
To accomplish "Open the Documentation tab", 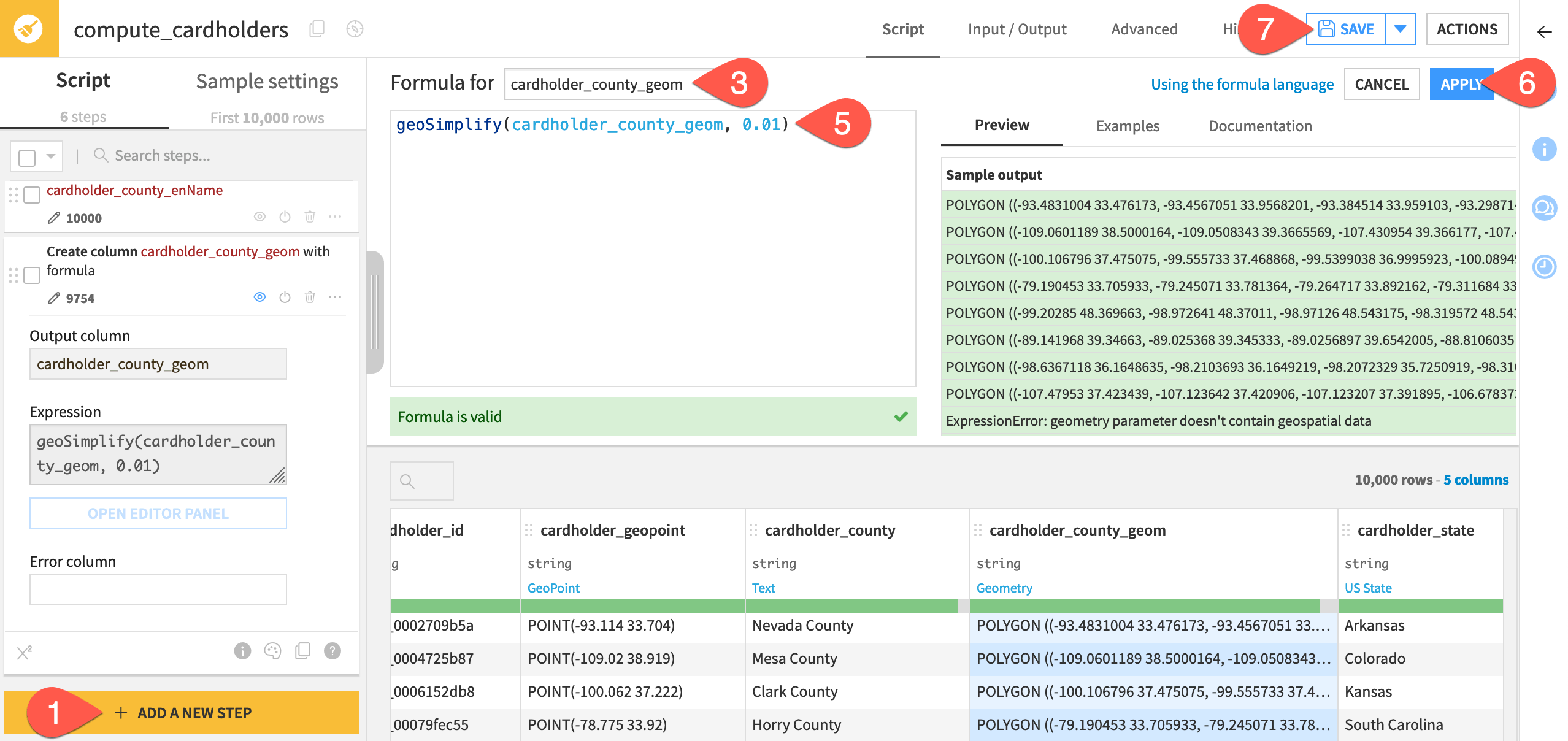I will 1260,126.
